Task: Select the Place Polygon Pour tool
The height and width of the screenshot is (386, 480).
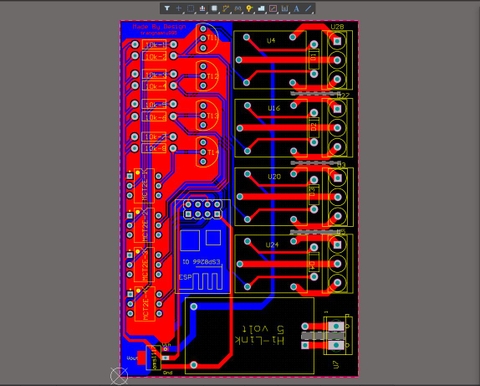Action: tap(261, 9)
